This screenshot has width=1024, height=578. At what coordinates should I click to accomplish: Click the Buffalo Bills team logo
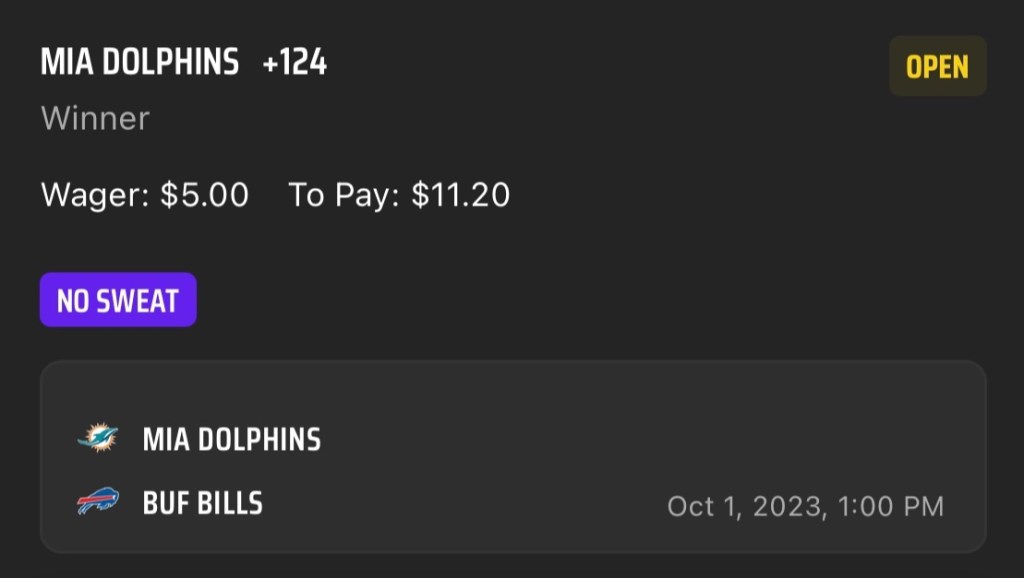tap(98, 502)
